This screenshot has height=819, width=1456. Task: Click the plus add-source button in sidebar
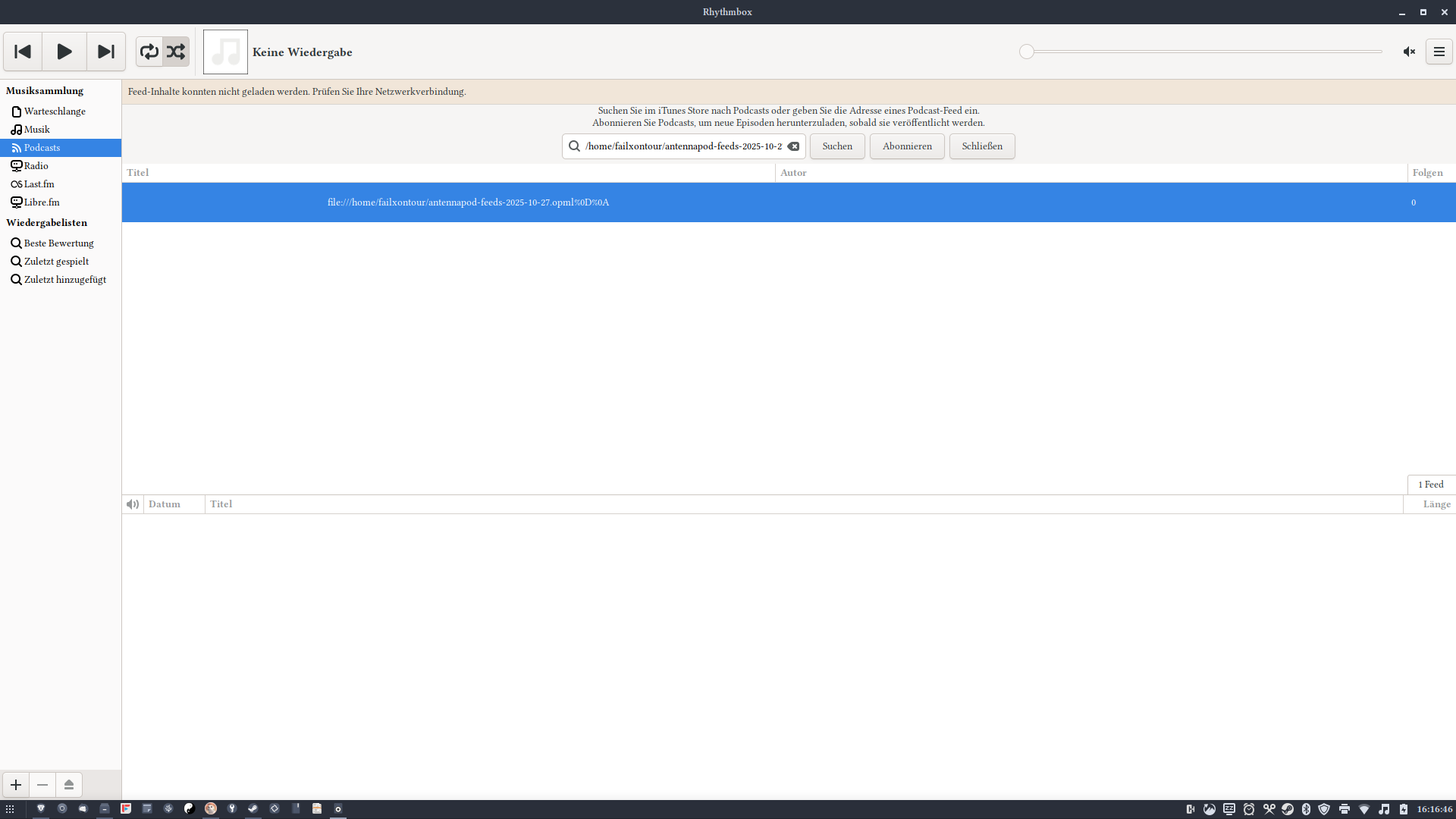coord(16,785)
